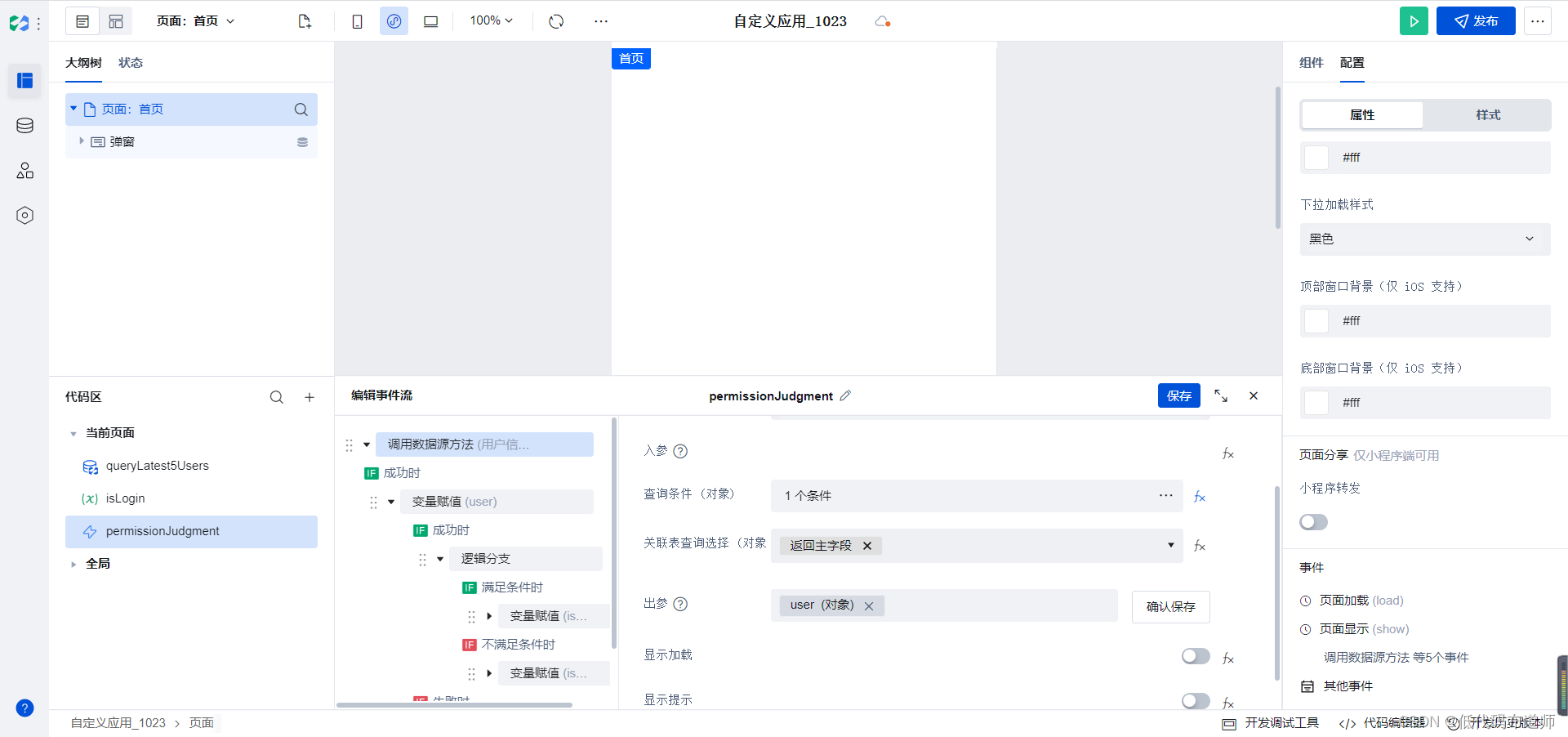The image size is (1568, 737).
Task: Open 代码编辑器 in the status bar
Action: pyautogui.click(x=1383, y=723)
